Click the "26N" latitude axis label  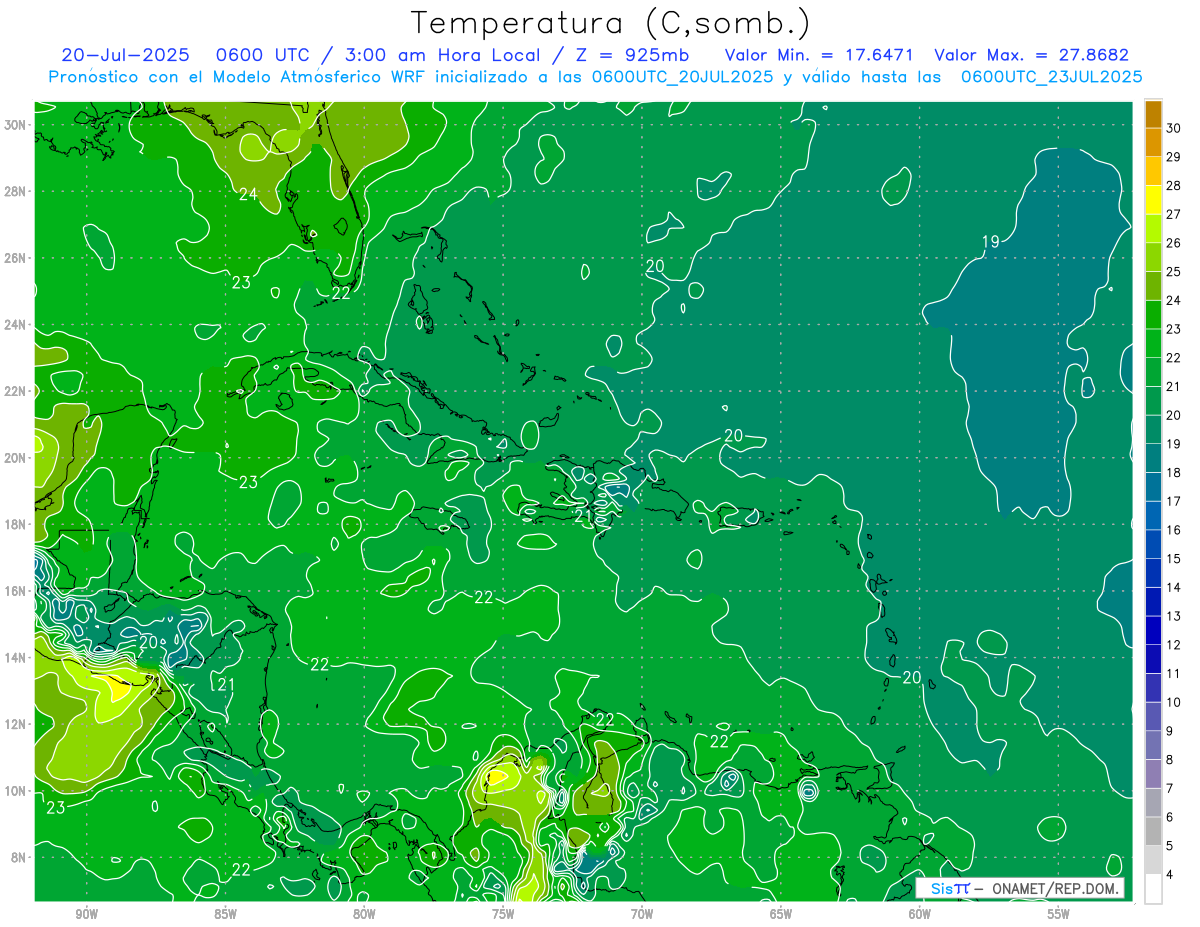click(17, 258)
